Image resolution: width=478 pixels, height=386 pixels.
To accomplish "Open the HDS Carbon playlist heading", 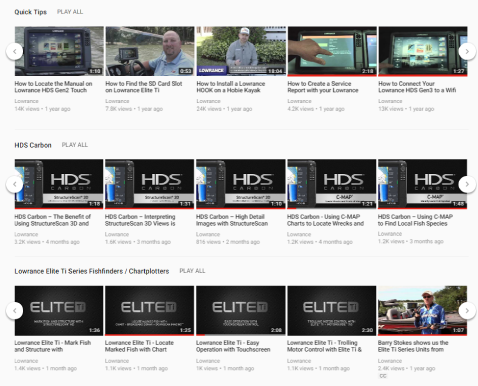I will [x=33, y=145].
